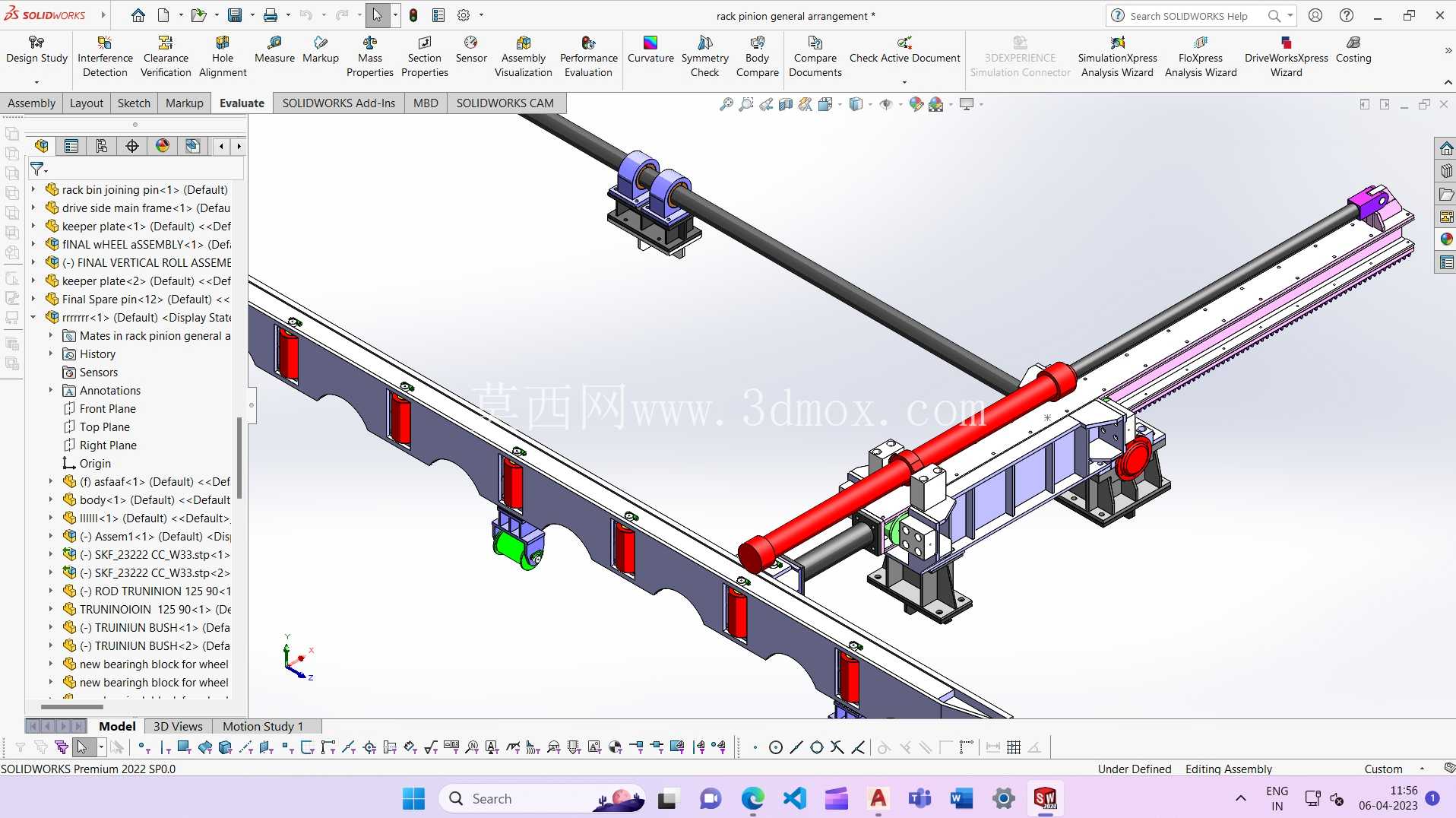Click the Sensor tool
The height and width of the screenshot is (818, 1456).
pos(471,50)
